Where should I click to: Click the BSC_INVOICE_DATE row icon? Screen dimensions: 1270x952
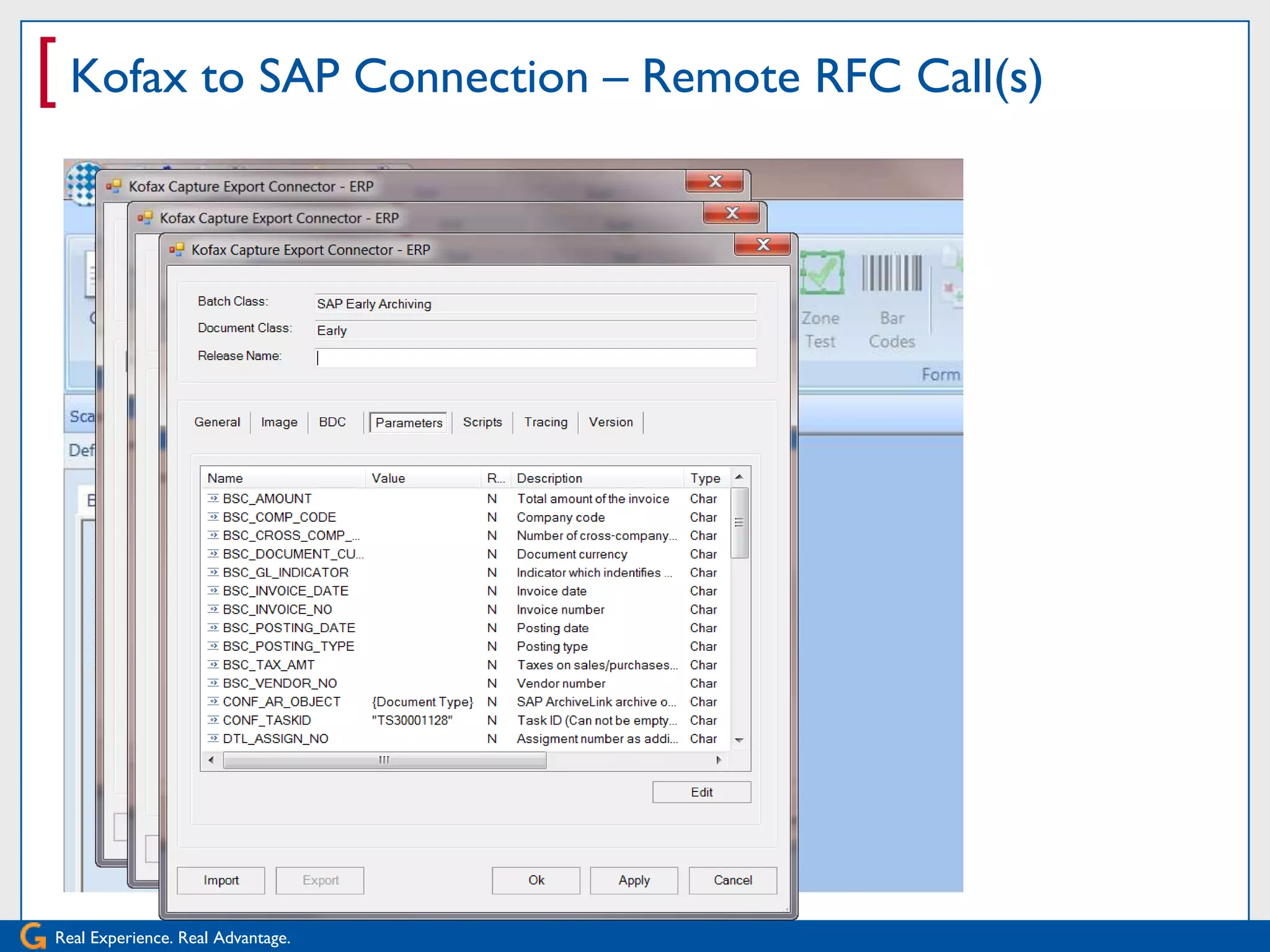pos(213,591)
